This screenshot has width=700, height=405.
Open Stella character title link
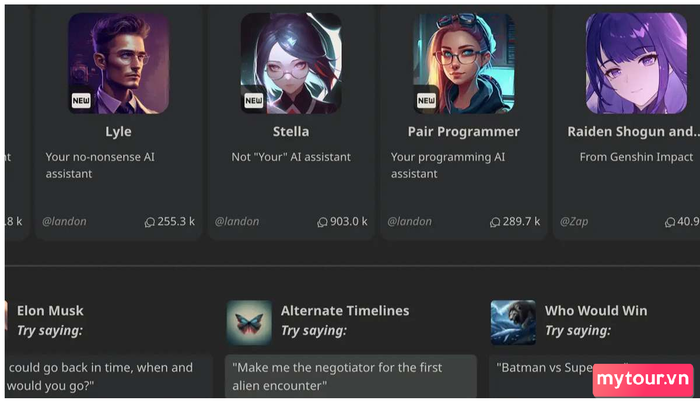(291, 131)
